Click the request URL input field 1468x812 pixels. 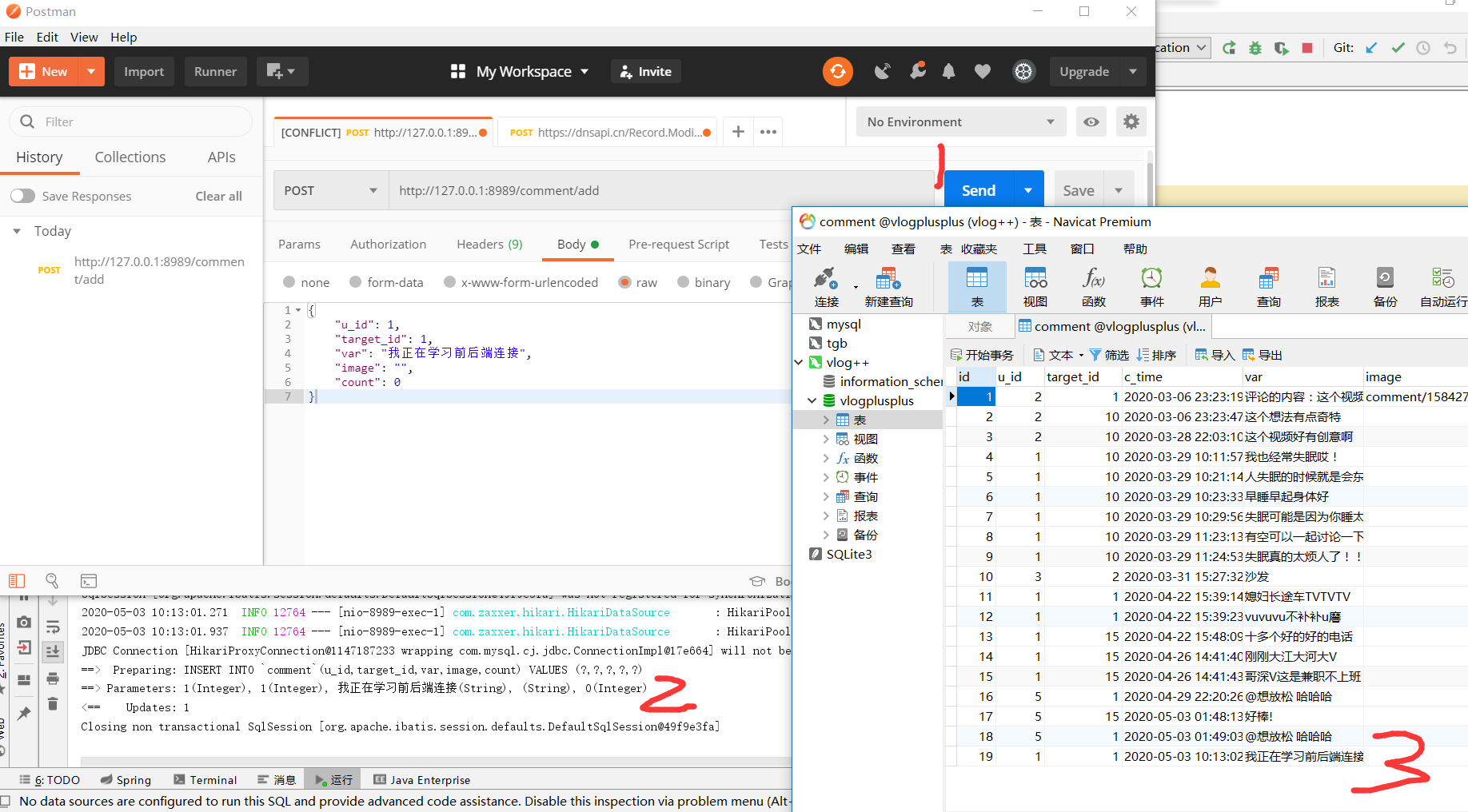point(661,190)
